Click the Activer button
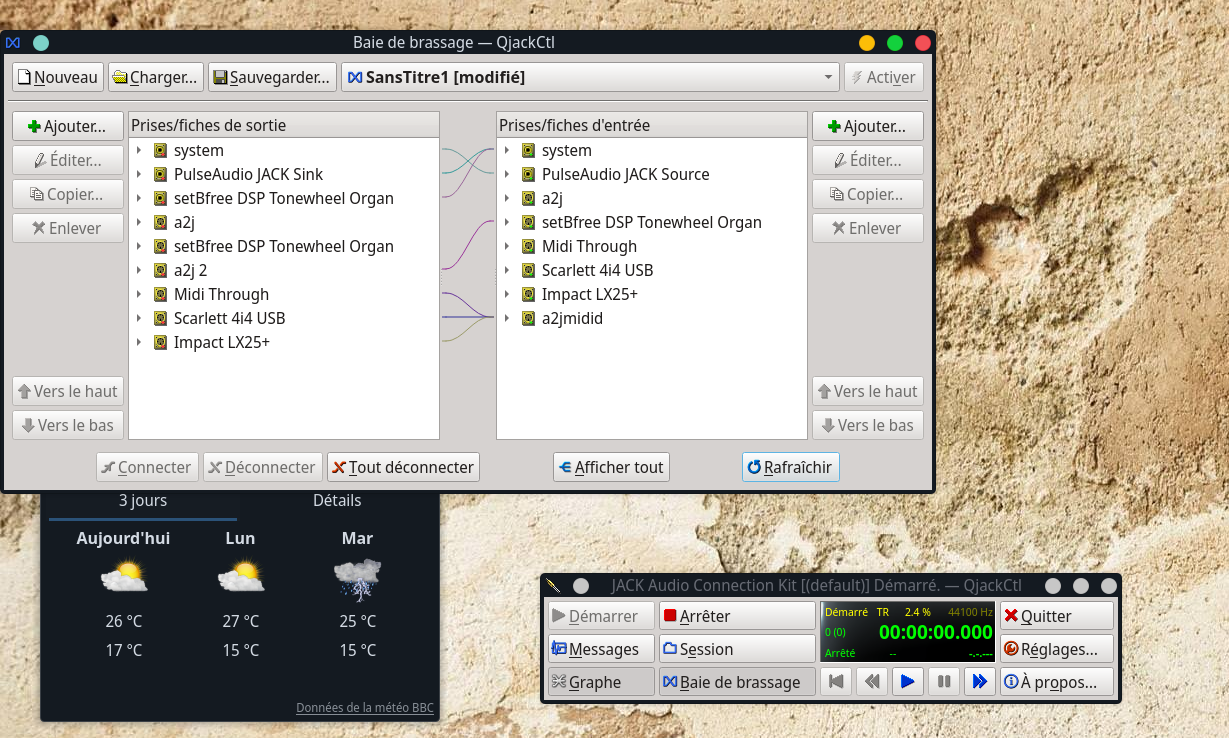Image resolution: width=1229 pixels, height=738 pixels. tap(883, 77)
